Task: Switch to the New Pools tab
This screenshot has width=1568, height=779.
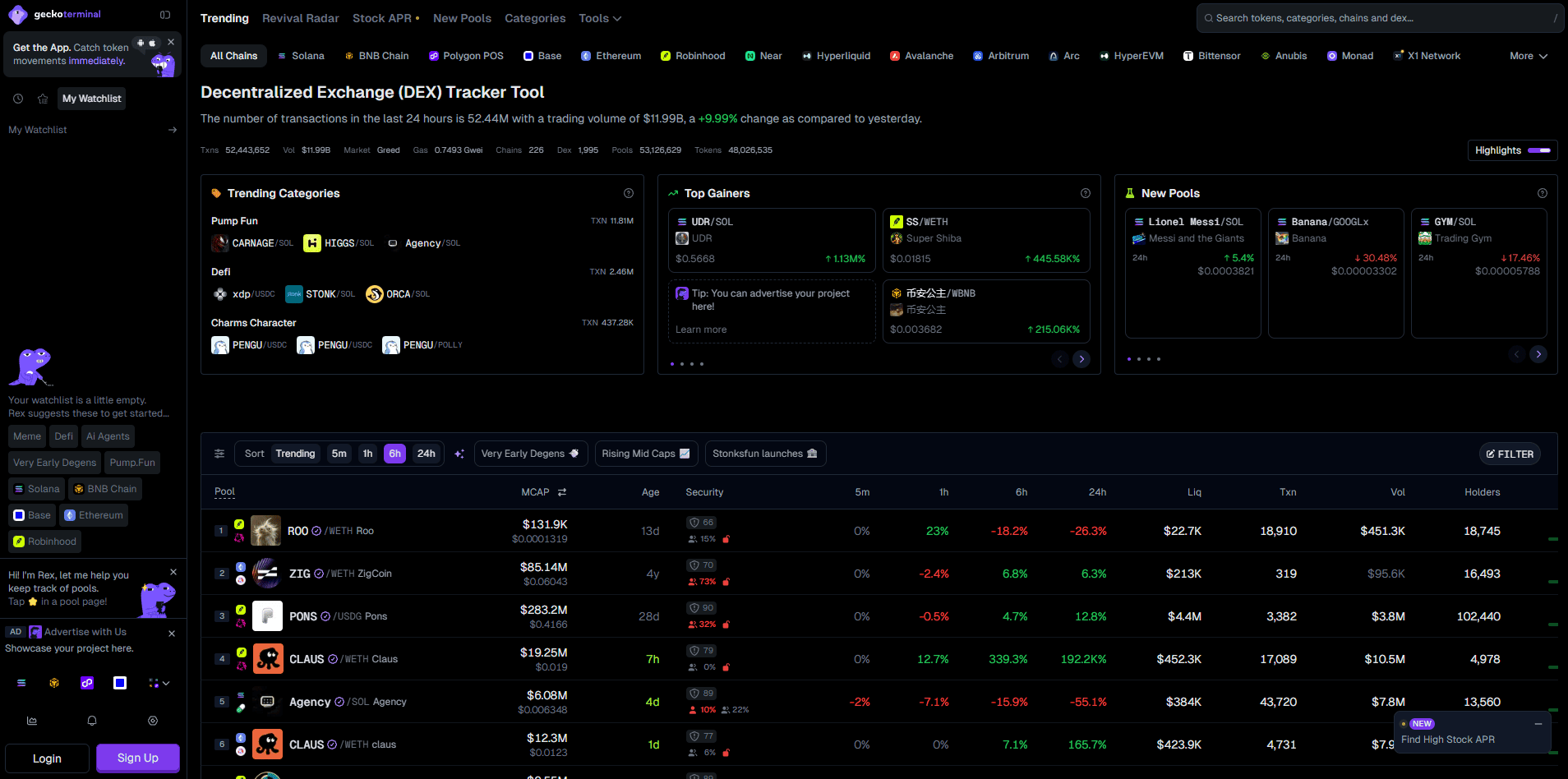Action: (462, 18)
